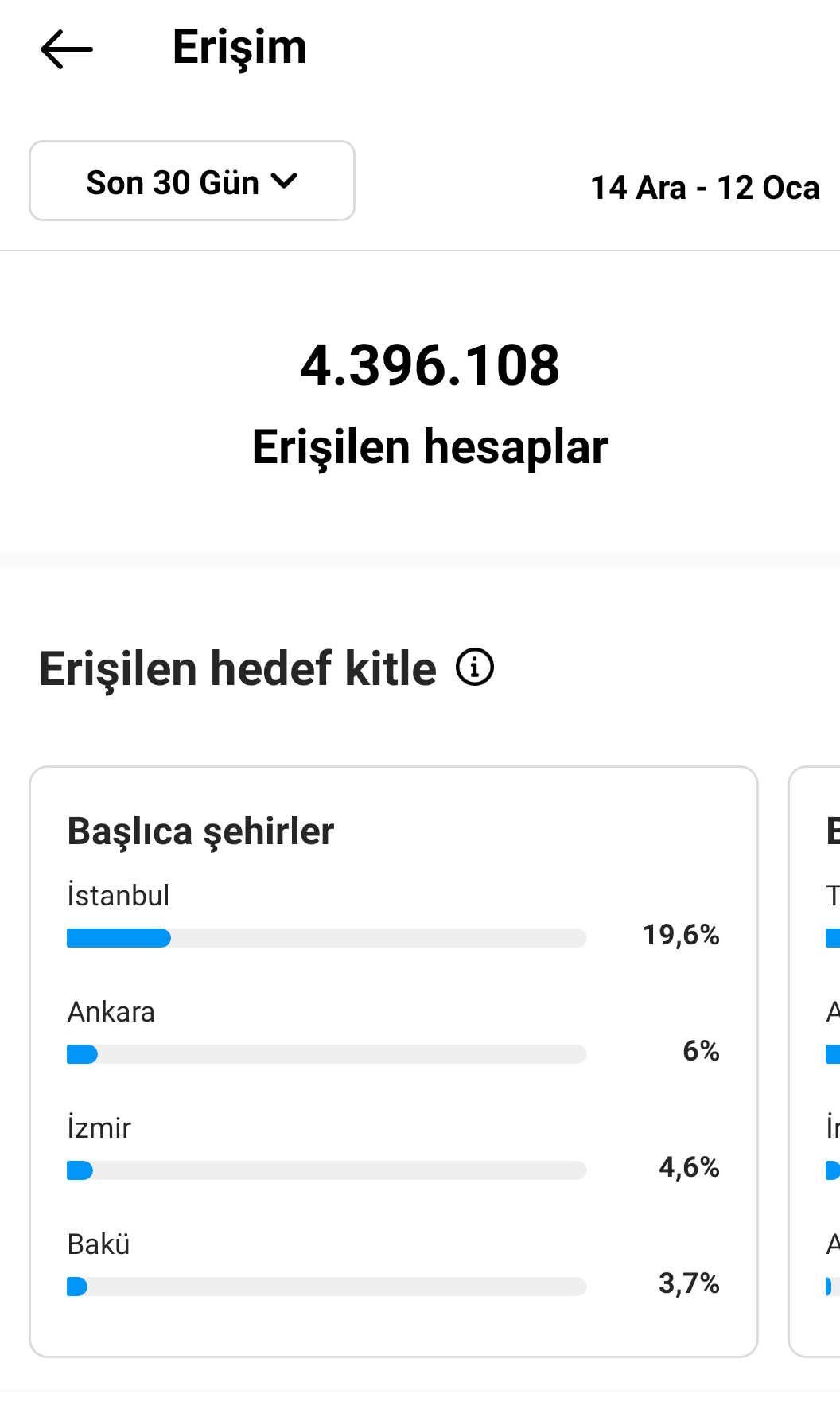Open info icon next to Erişilen hedef kitle
The width and height of the screenshot is (840, 1421).
(x=475, y=667)
